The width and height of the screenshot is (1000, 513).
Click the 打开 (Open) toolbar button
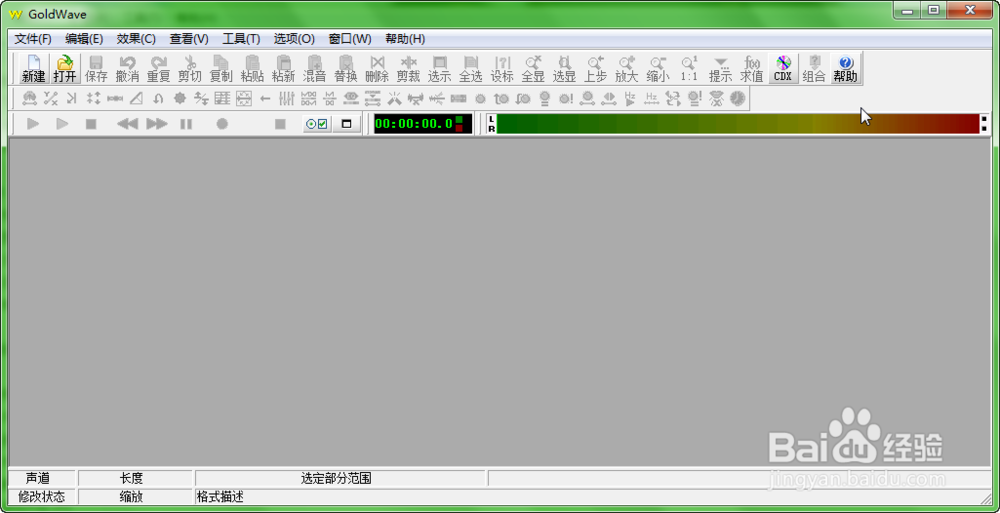[65, 69]
